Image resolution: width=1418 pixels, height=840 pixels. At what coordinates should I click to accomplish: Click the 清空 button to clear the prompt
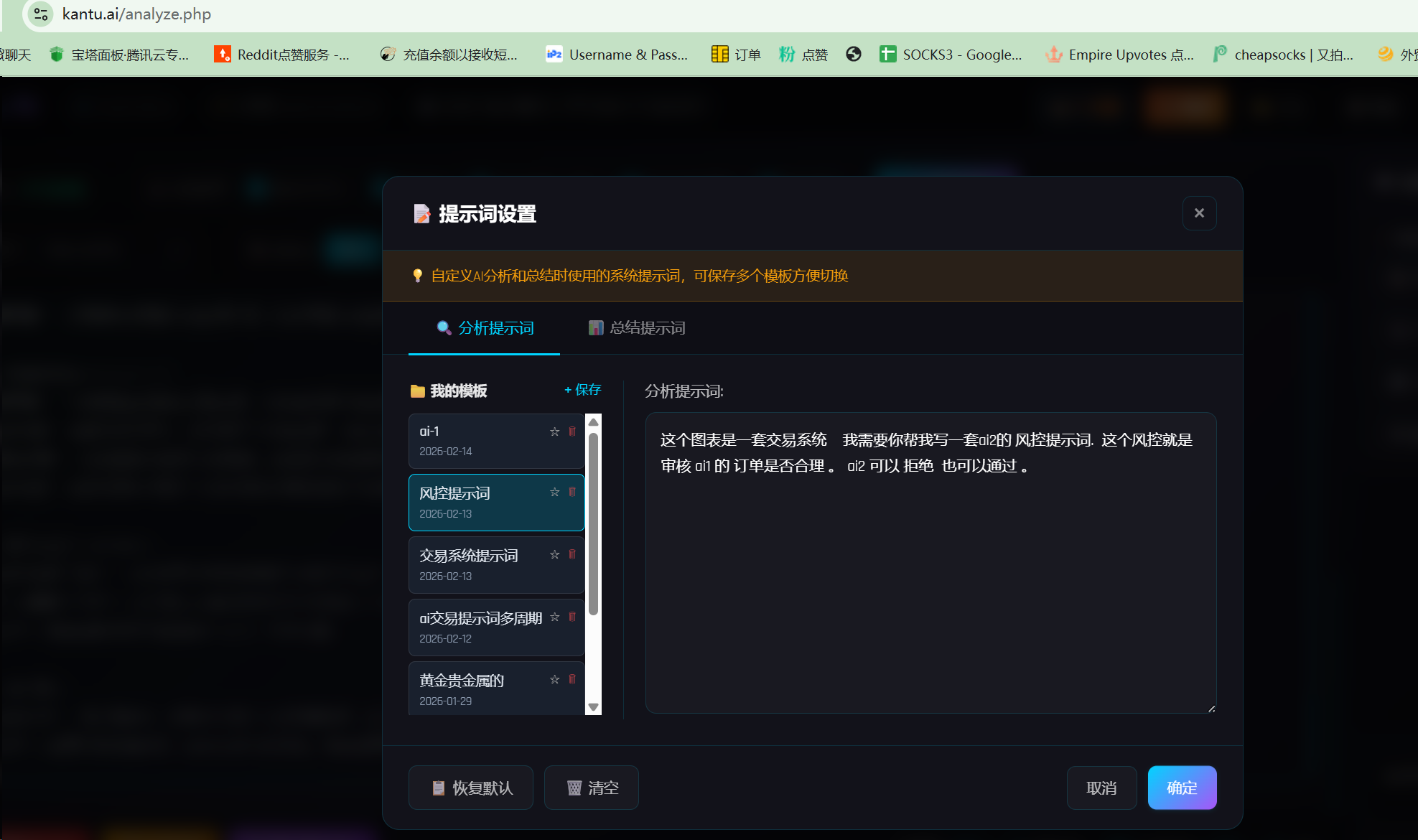point(592,788)
